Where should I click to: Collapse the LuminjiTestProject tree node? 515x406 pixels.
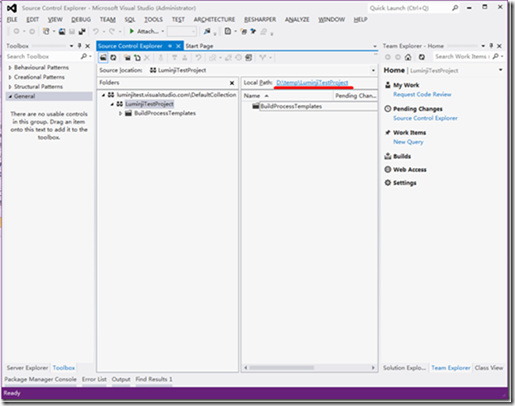[x=112, y=104]
